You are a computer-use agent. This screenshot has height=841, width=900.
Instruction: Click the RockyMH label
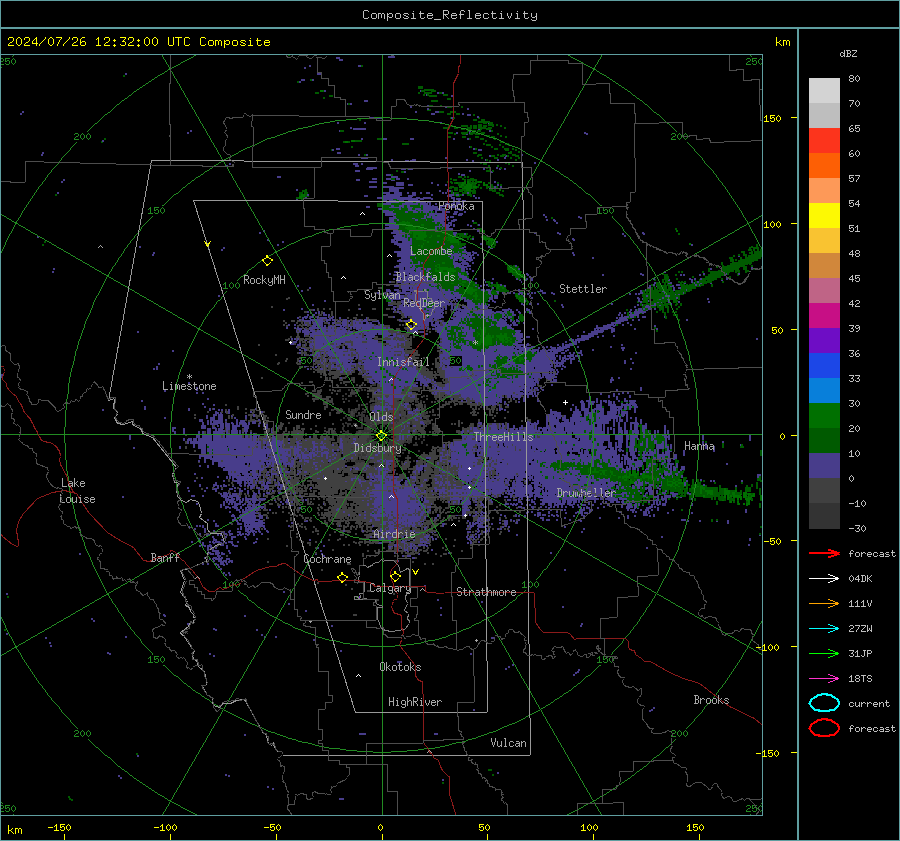pos(264,280)
